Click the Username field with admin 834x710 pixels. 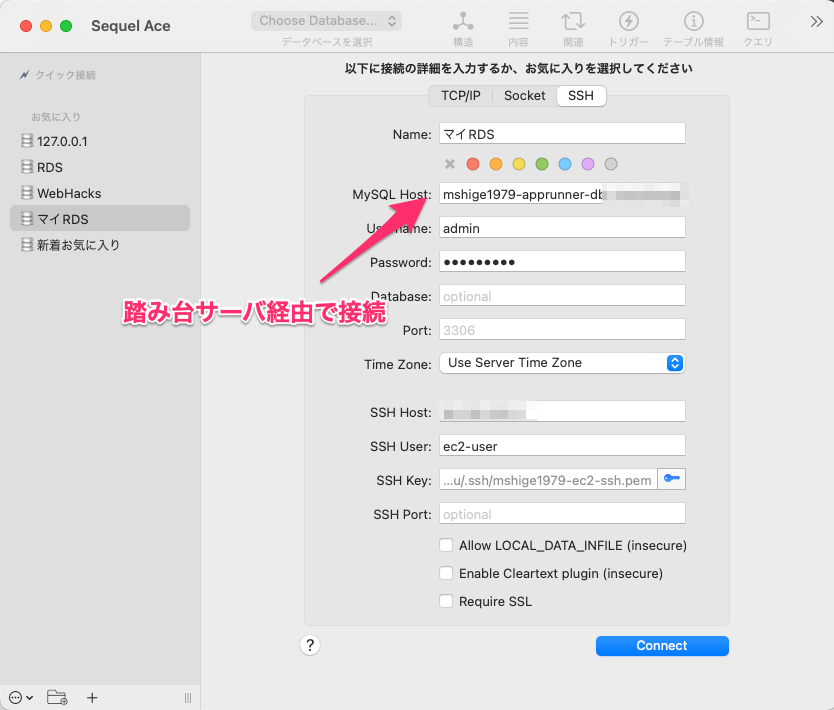coord(562,228)
